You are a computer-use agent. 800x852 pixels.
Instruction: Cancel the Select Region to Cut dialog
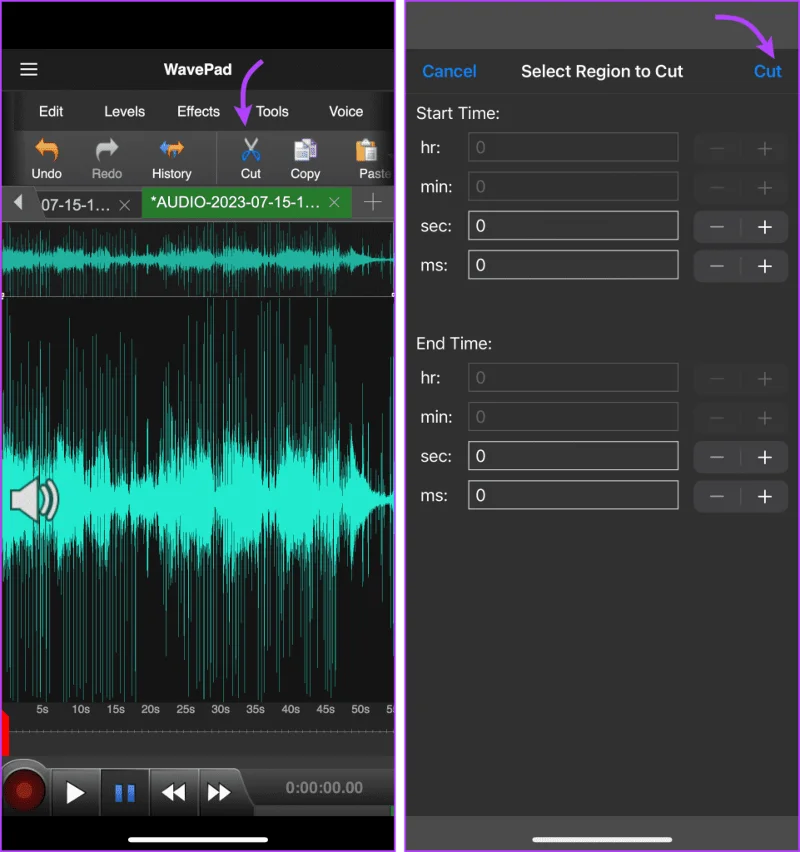click(x=449, y=71)
